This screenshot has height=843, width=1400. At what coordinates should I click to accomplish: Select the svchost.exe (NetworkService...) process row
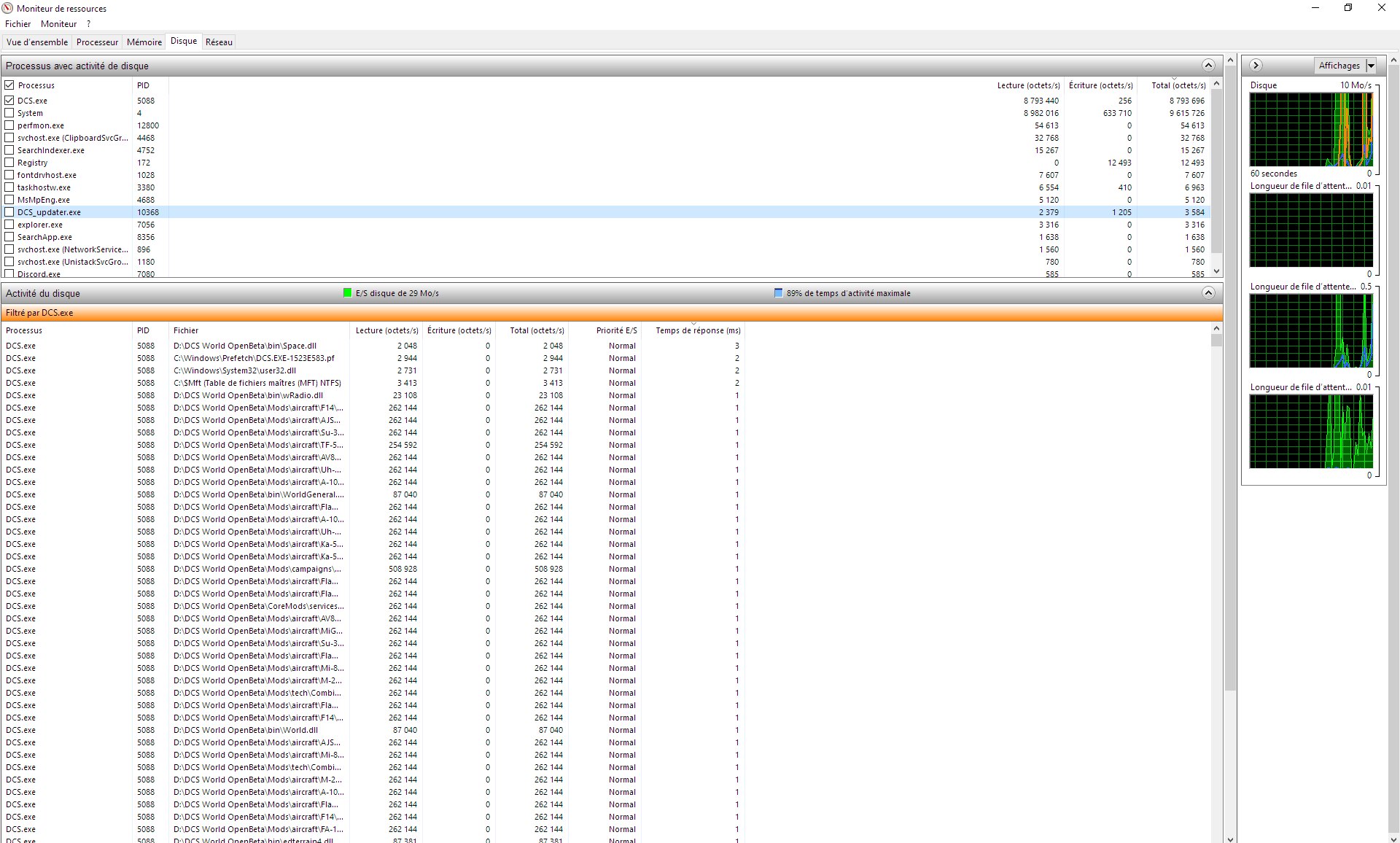(x=605, y=249)
